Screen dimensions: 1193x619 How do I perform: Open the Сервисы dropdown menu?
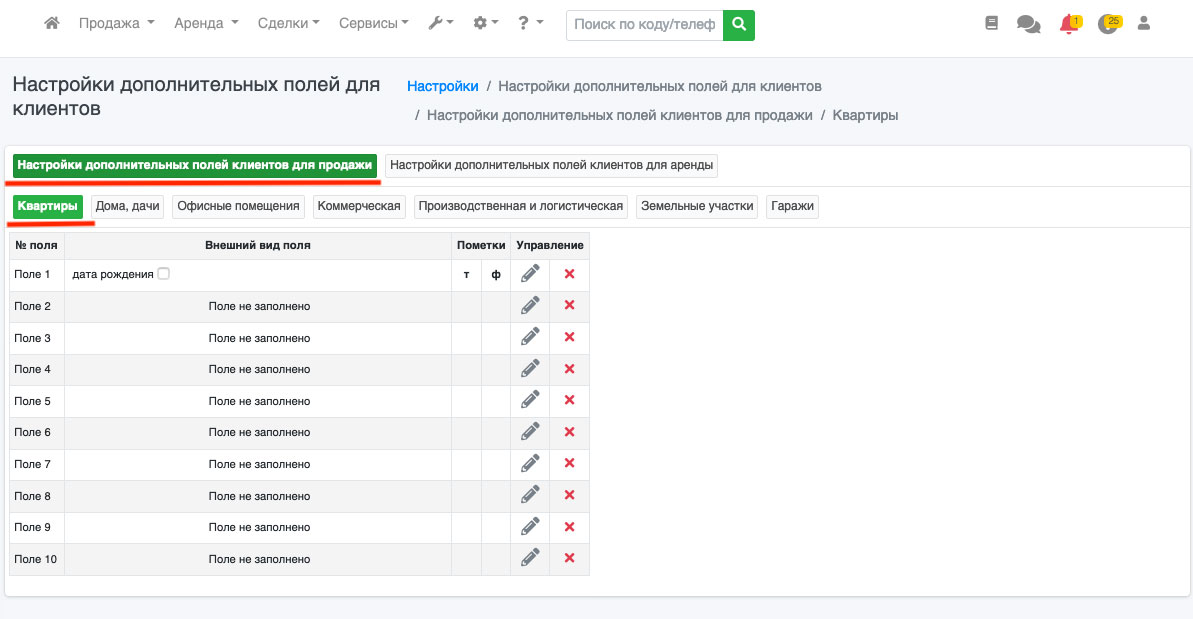(373, 23)
